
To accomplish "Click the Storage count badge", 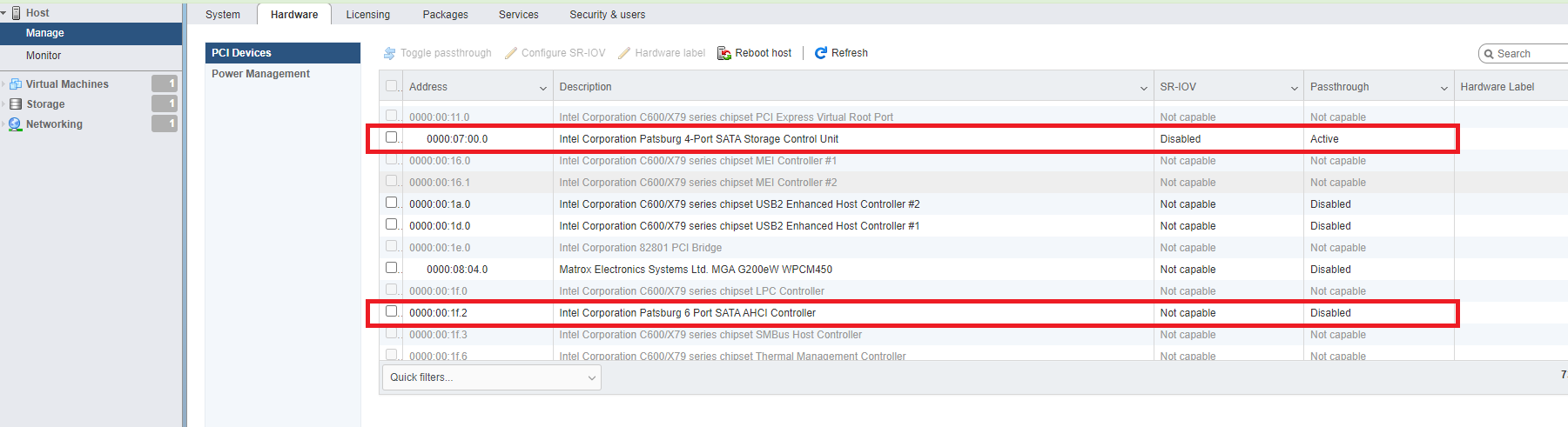I will click(x=165, y=103).
